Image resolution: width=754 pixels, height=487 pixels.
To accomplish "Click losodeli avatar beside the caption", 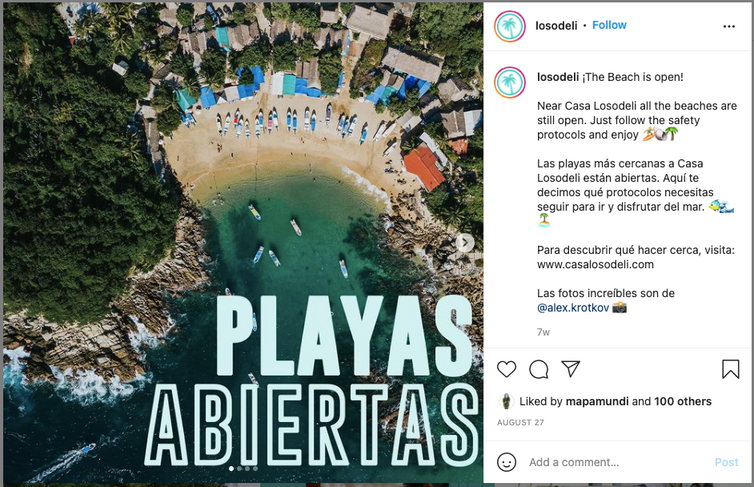I will (510, 83).
